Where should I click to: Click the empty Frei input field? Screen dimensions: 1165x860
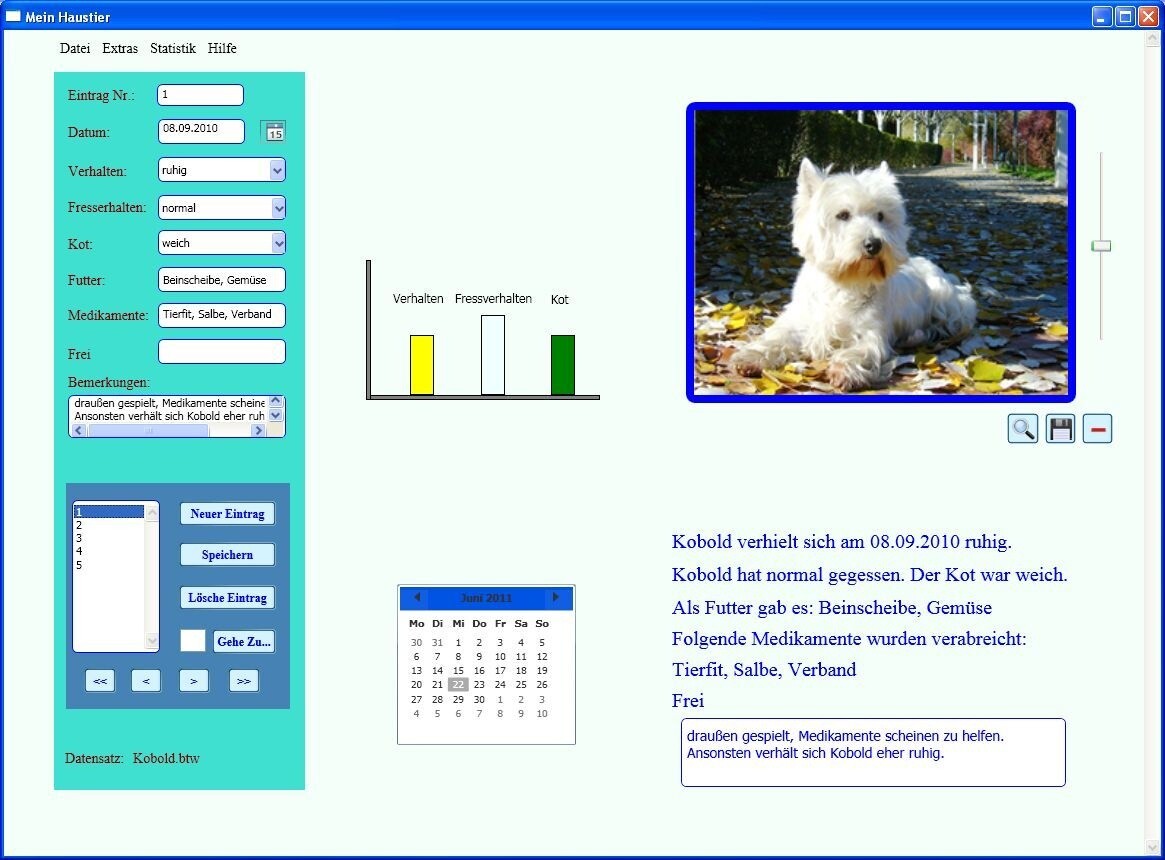[222, 352]
